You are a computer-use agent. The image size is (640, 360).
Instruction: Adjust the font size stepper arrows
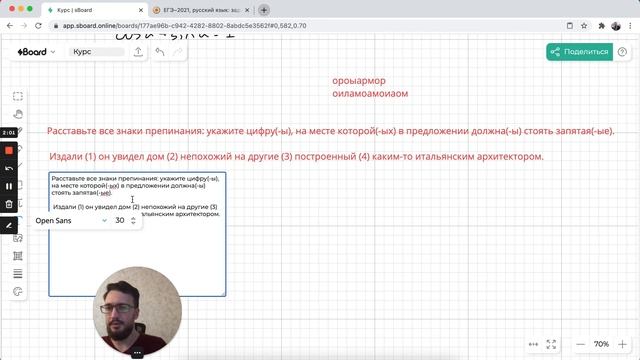click(x=133, y=220)
